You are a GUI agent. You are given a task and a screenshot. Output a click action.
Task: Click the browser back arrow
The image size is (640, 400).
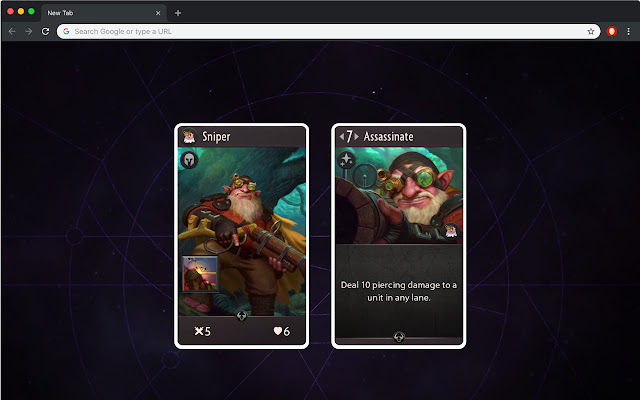point(12,31)
